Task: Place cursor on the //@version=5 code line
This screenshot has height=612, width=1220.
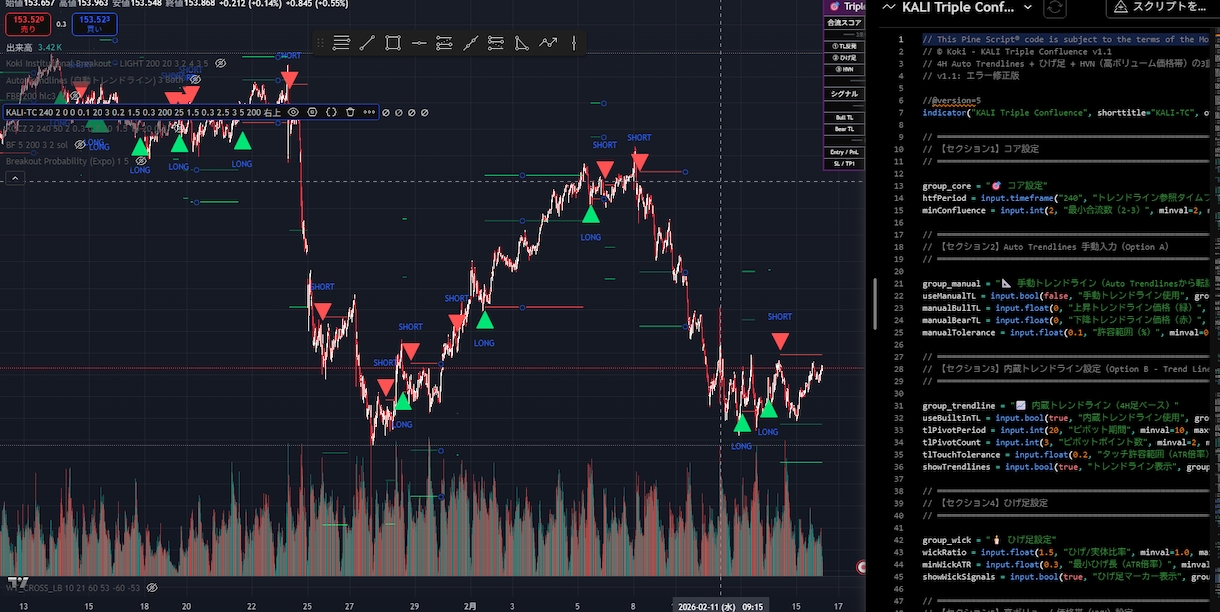Action: click(951, 101)
